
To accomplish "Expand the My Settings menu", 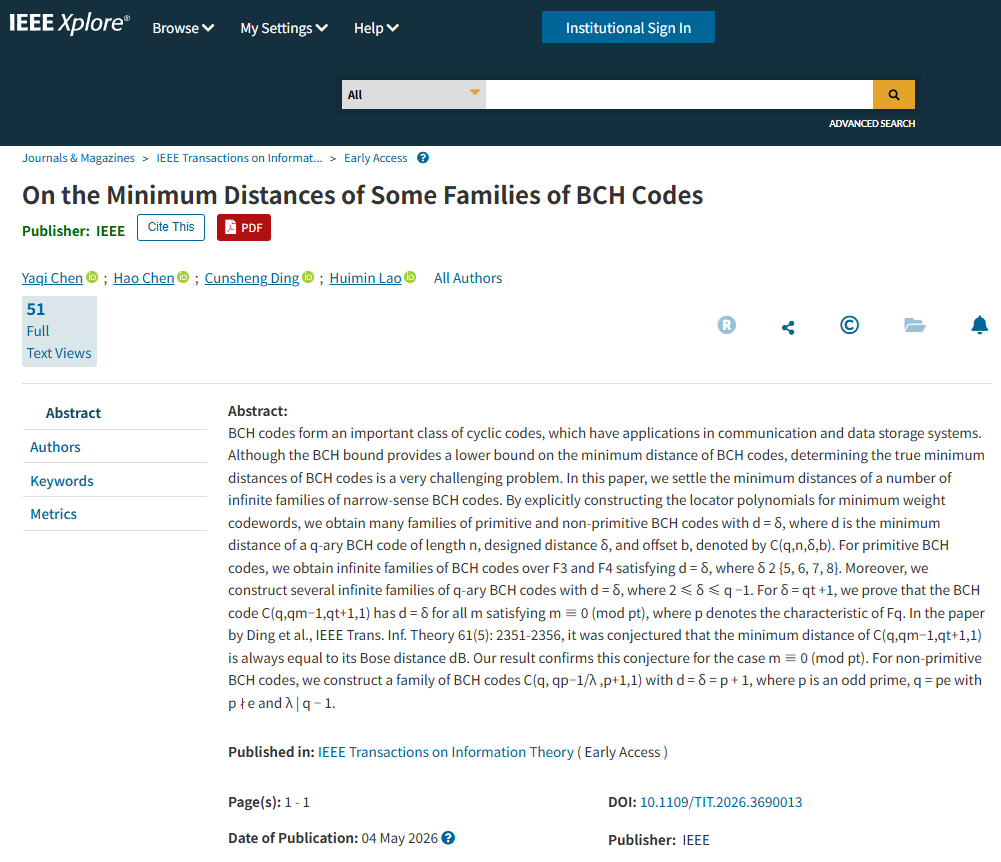I will coord(284,28).
